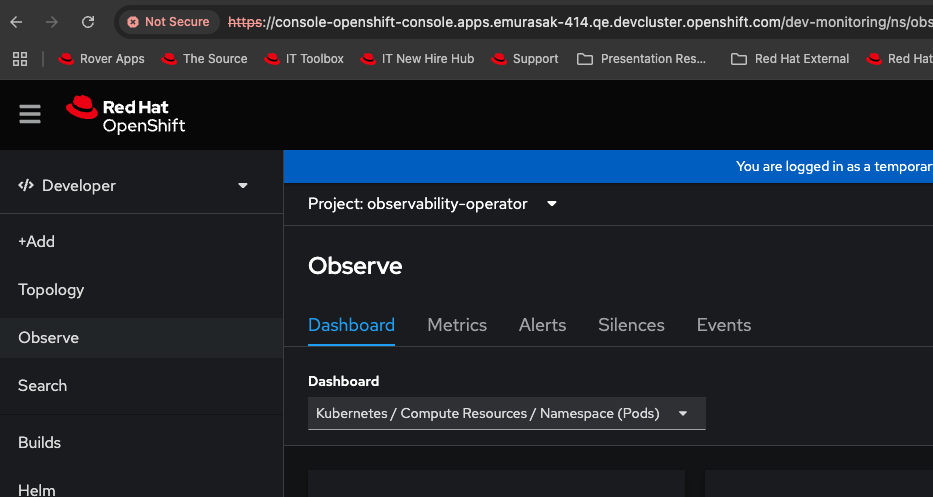Open Presentation Resources bookmark folder
The height and width of the screenshot is (497, 933).
click(642, 59)
